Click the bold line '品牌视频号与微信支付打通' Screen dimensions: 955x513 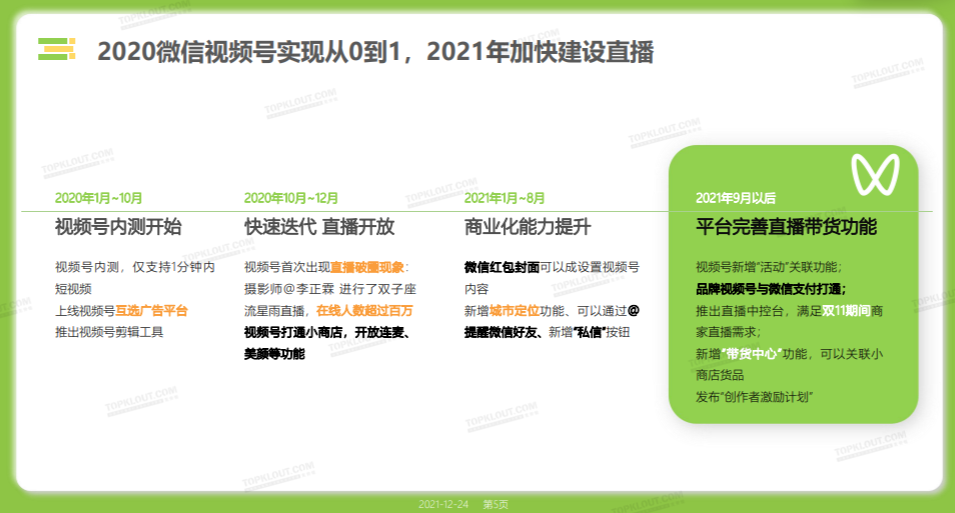(771, 289)
